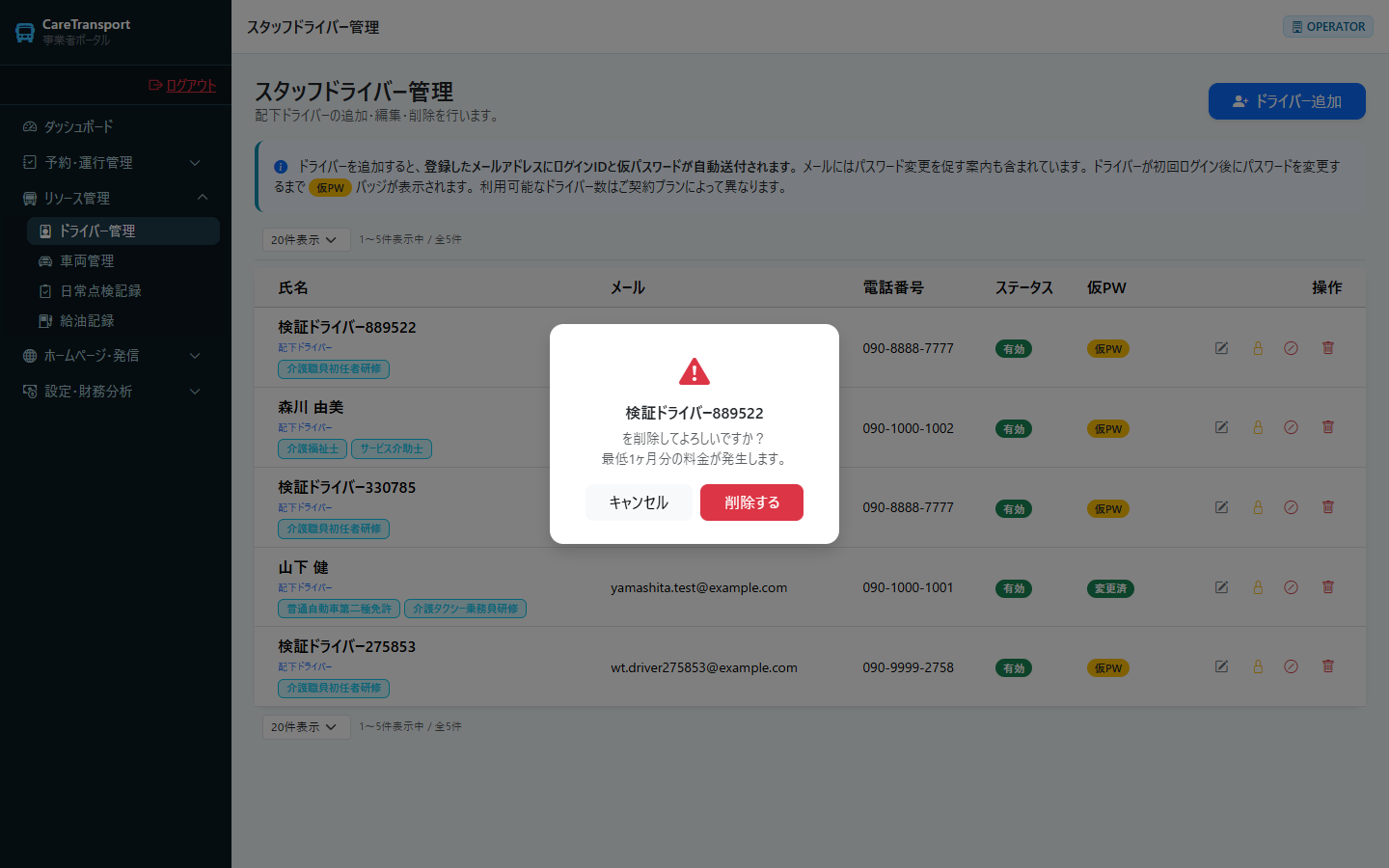Click the サービス介助士 tag
Screen dimensions: 1389x868
pyautogui.click(x=392, y=448)
